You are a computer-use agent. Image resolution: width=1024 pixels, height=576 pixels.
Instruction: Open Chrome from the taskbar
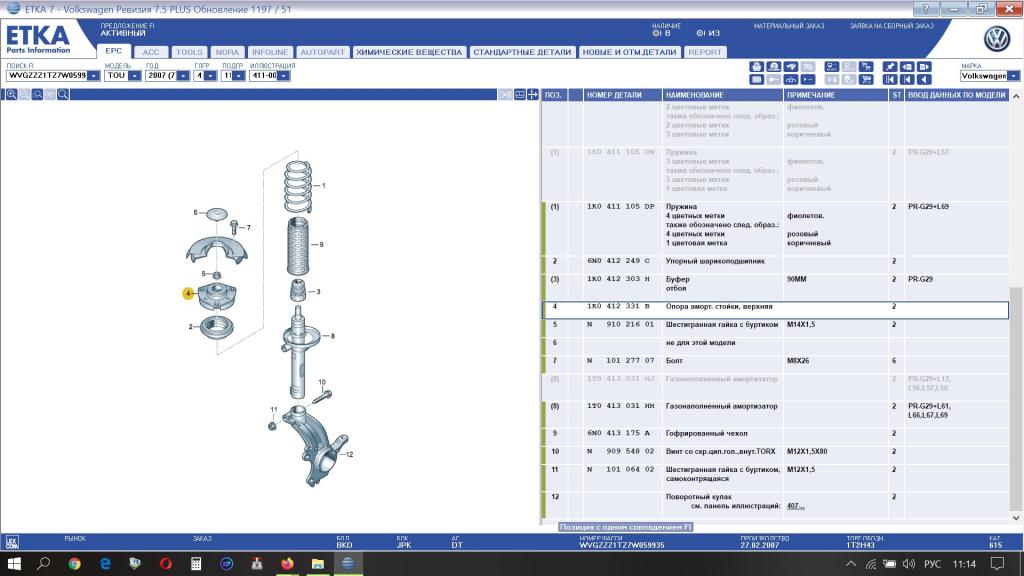tap(74, 564)
